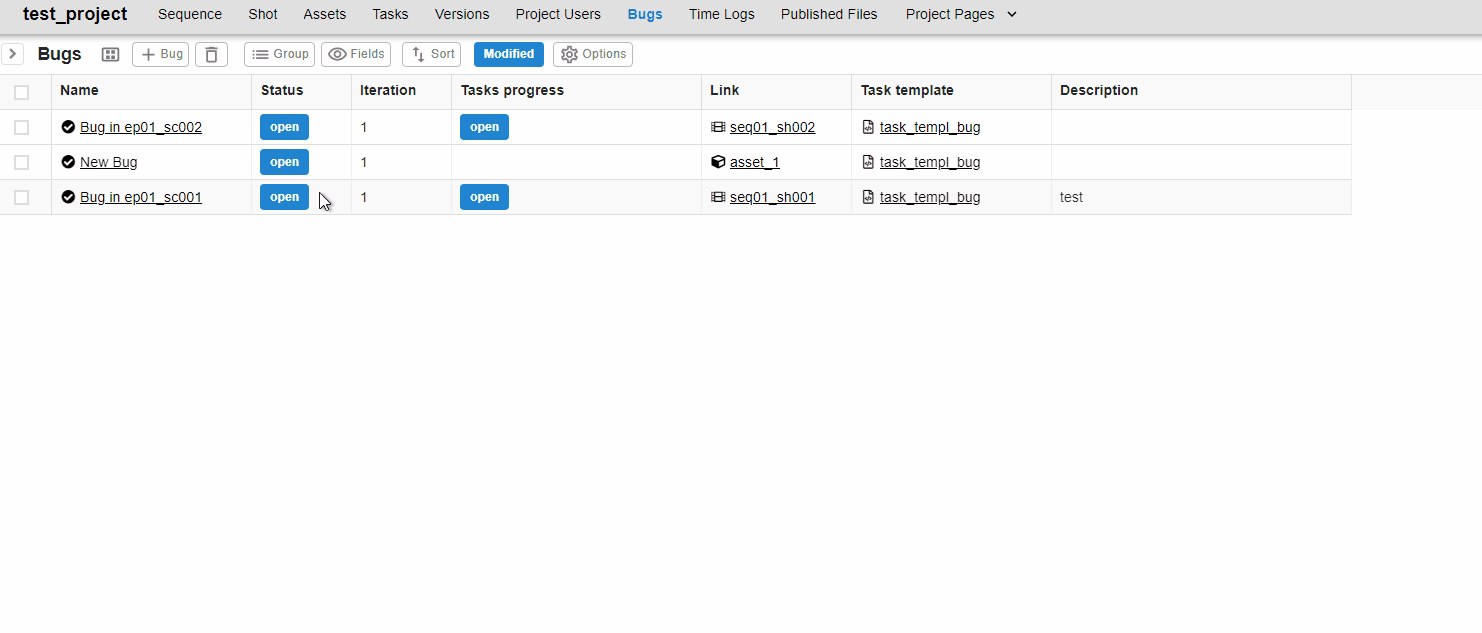Click the Sort arrows button
The image size is (1482, 633).
click(431, 54)
